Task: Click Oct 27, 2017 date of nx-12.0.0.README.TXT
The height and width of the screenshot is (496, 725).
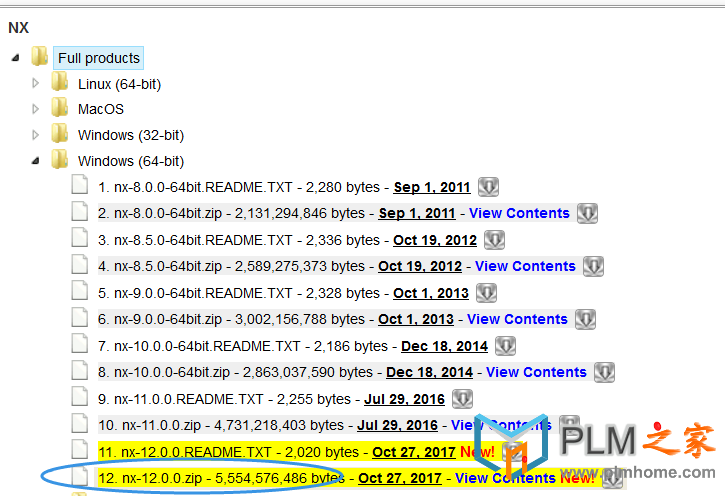Action: pos(414,452)
